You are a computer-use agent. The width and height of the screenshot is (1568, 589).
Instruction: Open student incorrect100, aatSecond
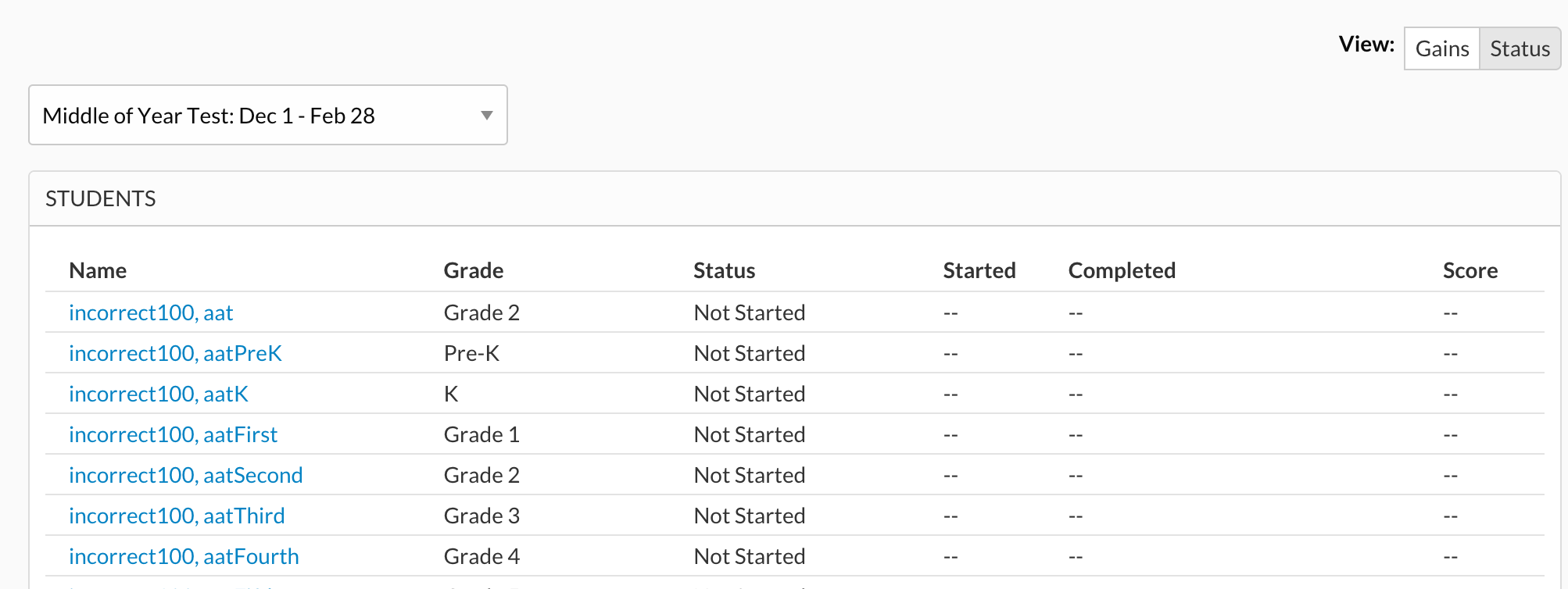tap(185, 475)
